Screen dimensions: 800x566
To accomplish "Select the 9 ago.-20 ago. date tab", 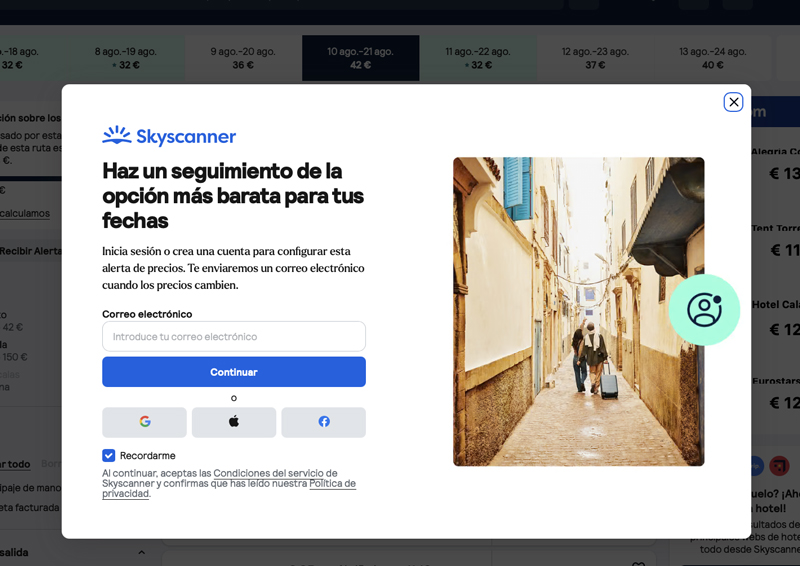I will click(243, 58).
